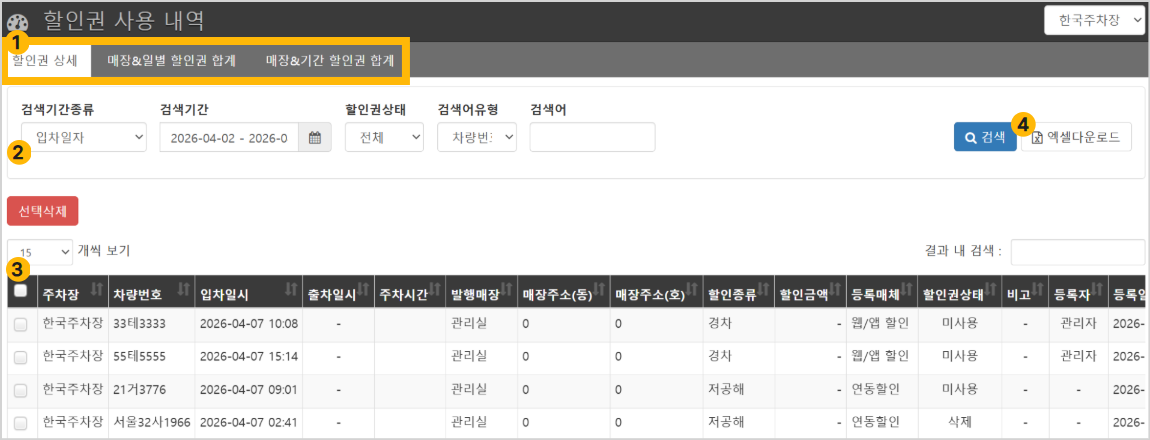Toggle the select-all checkbox in table header
1150x440 pixels.
tap(21, 291)
